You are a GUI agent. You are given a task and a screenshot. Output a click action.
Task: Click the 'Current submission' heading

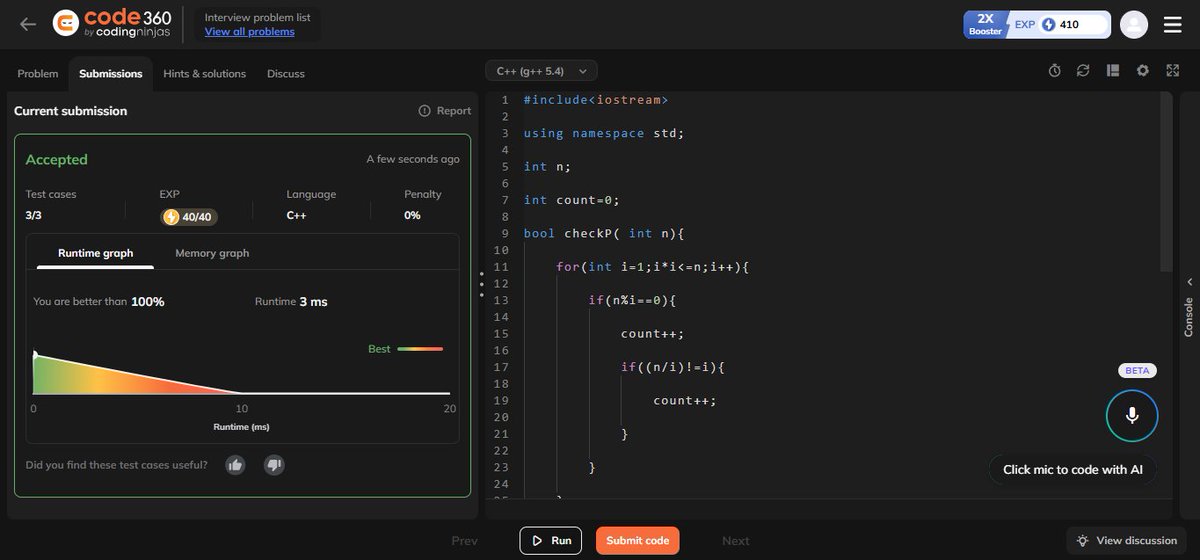click(70, 111)
